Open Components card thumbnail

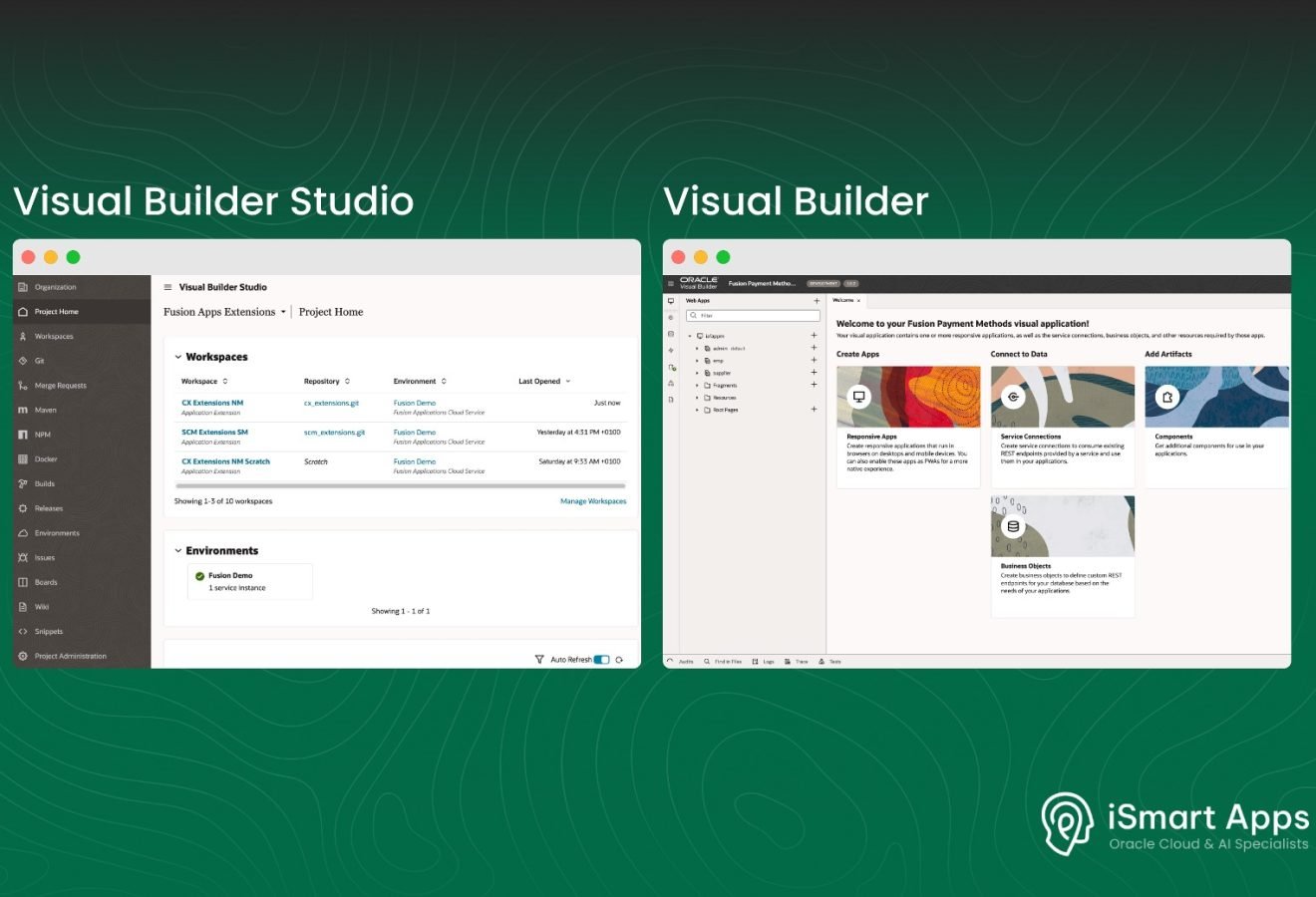click(x=1216, y=397)
